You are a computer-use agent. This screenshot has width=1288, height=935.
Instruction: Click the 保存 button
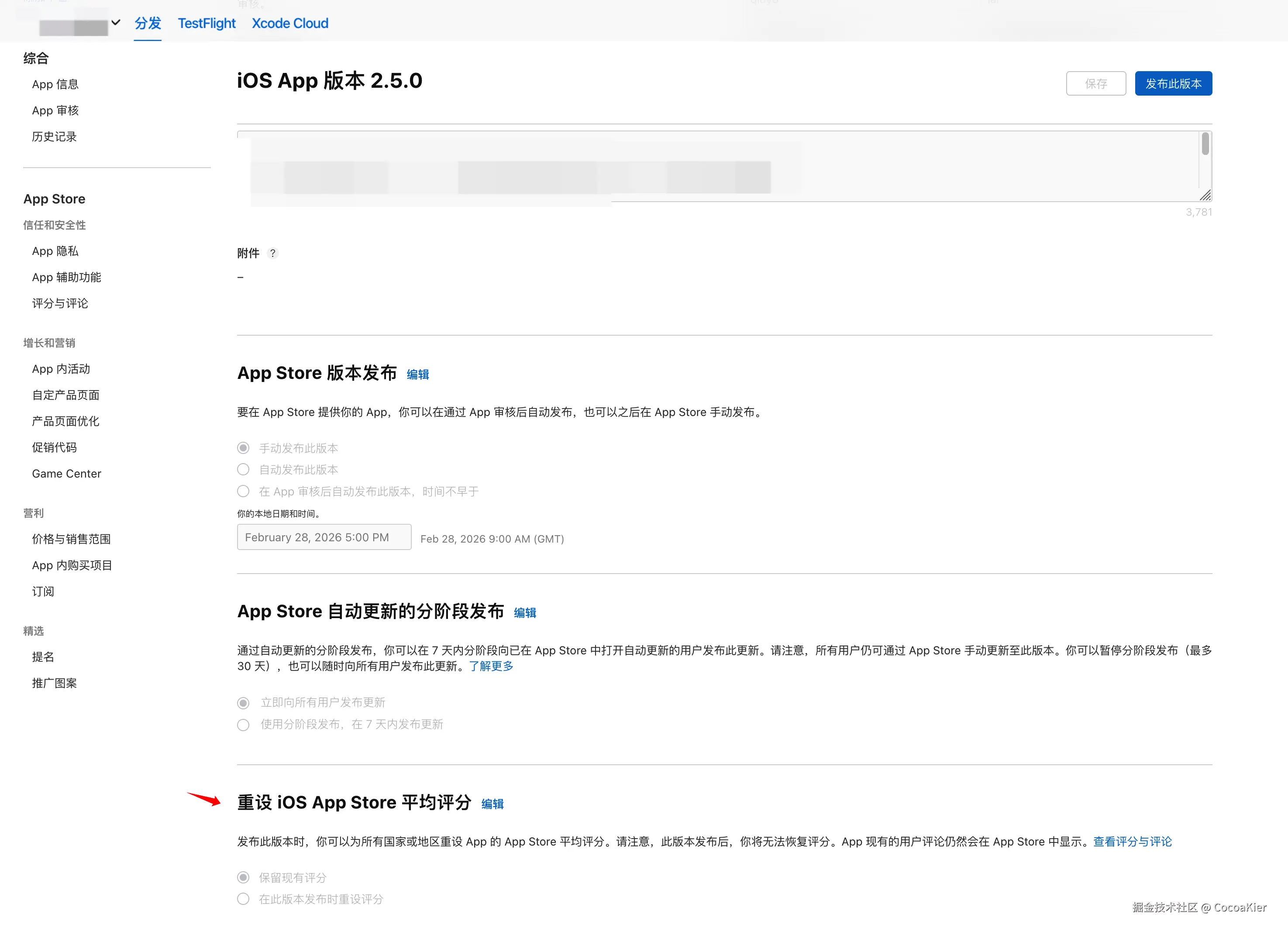click(1095, 83)
